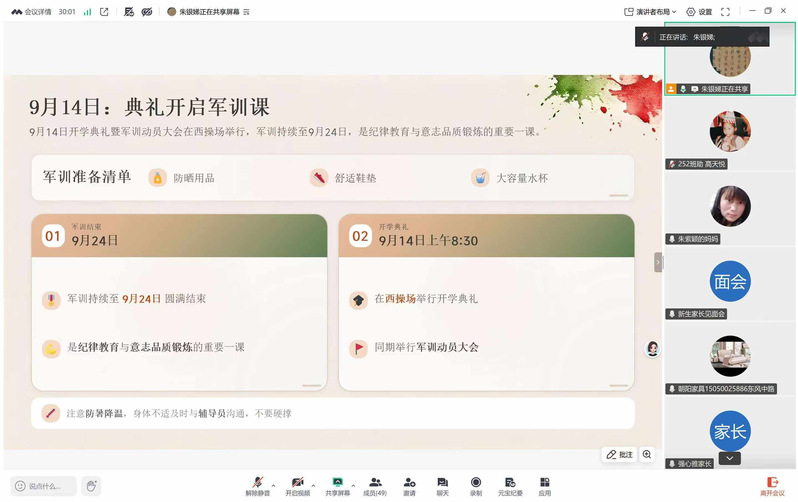Start recording with the 录制 icon
The height and width of the screenshot is (502, 798).
[x=476, y=486]
